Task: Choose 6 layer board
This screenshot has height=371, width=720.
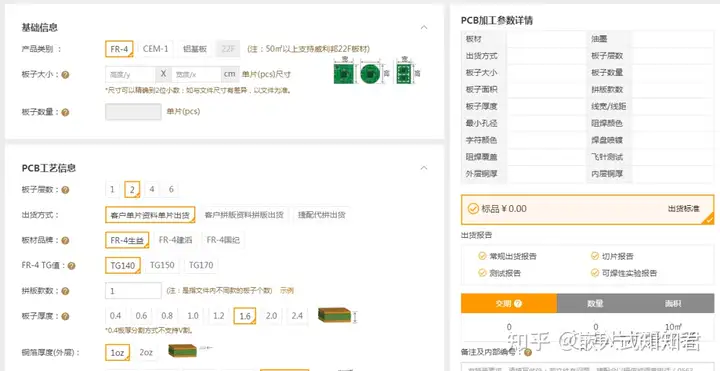Action: tap(171, 190)
